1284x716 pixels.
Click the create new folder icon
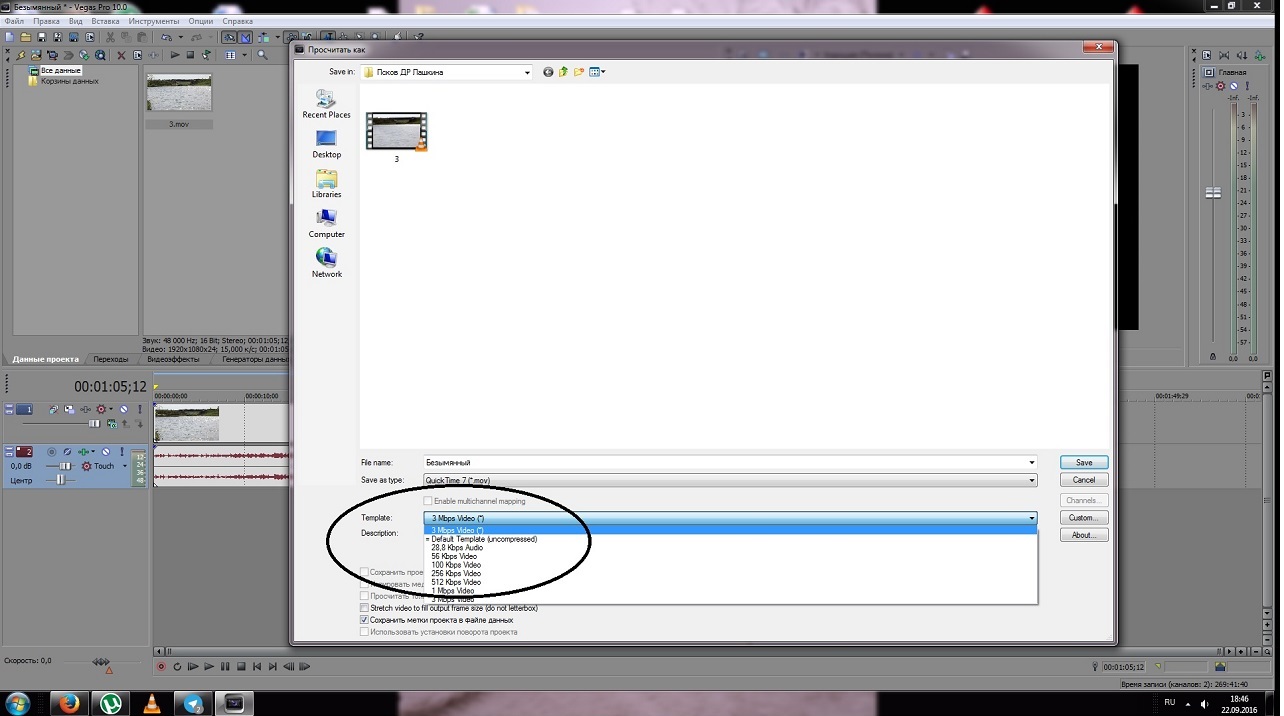pyautogui.click(x=579, y=72)
